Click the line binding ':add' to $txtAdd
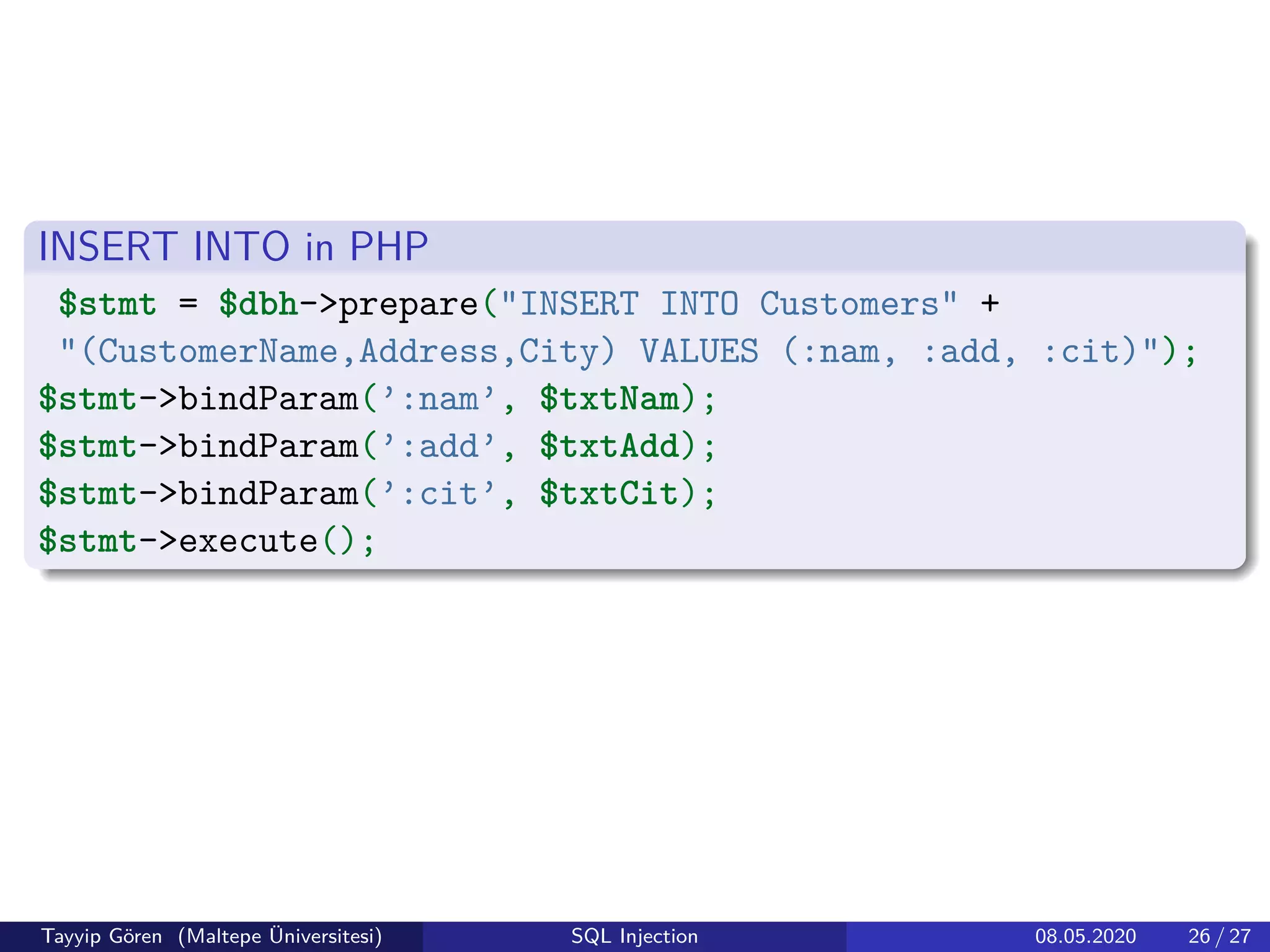Viewport: 1270px width, 952px height. click(377, 447)
